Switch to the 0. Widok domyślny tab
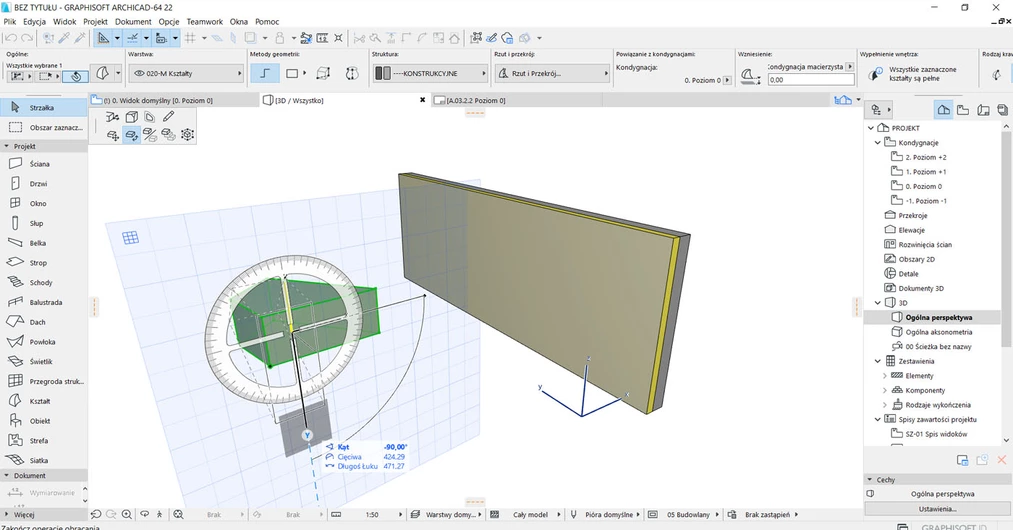The height and width of the screenshot is (530, 1013). click(x=174, y=100)
